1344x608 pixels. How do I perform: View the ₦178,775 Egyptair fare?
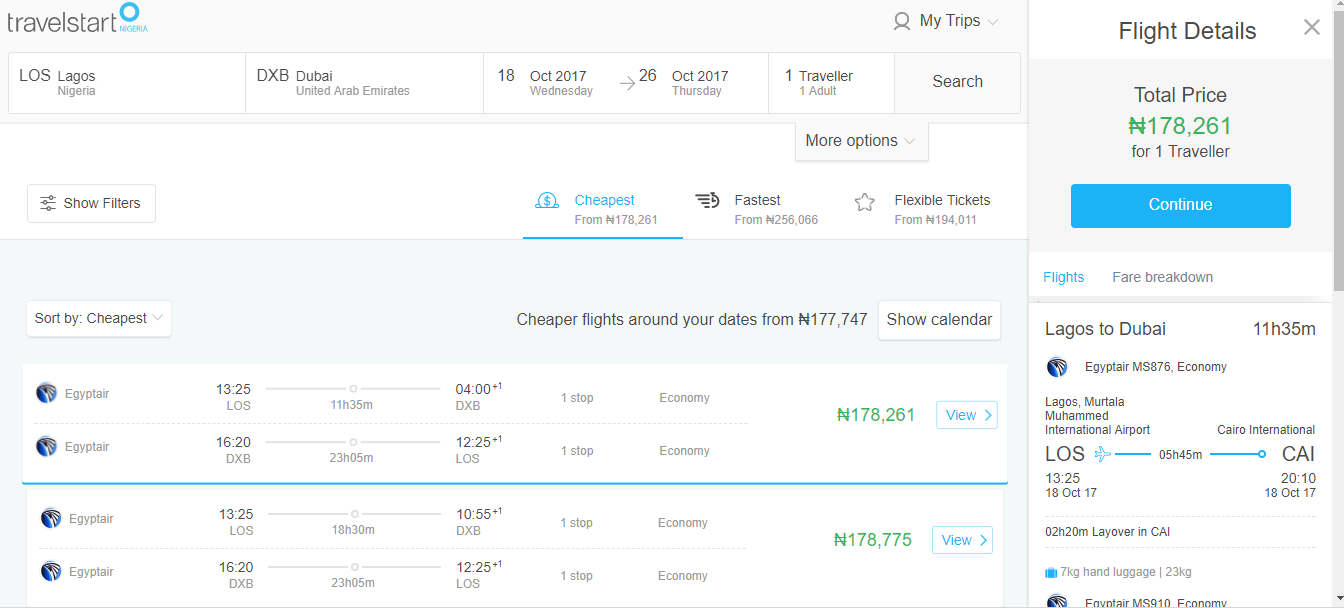(962, 540)
